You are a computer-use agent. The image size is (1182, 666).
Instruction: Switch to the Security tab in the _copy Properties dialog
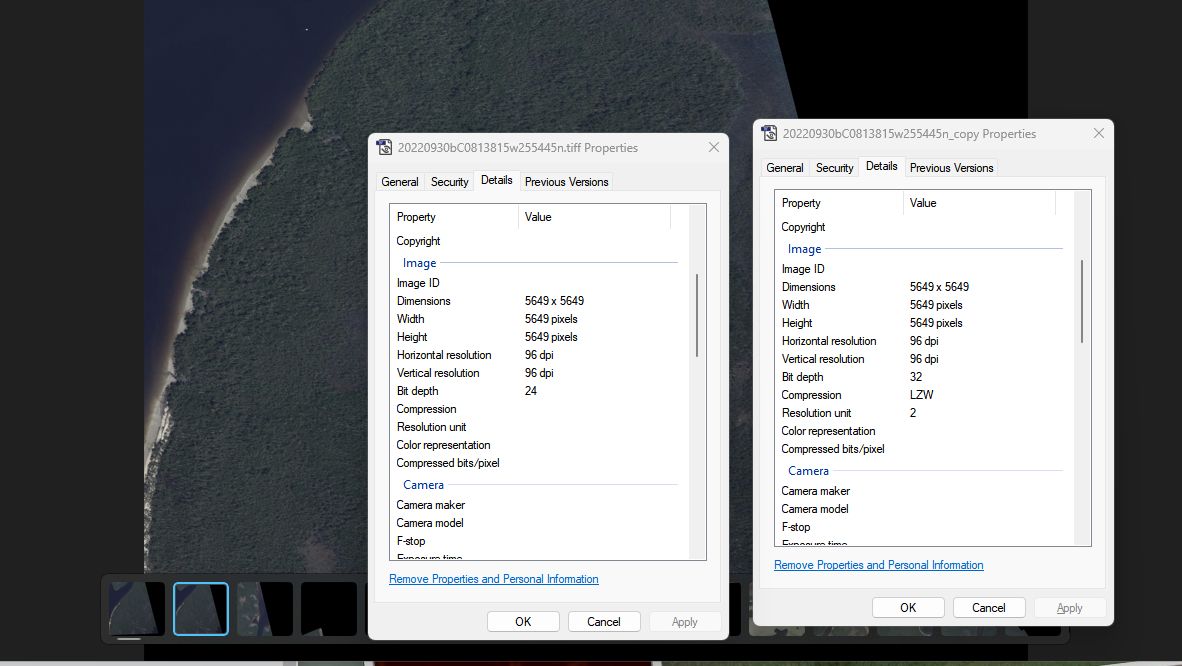click(x=834, y=168)
